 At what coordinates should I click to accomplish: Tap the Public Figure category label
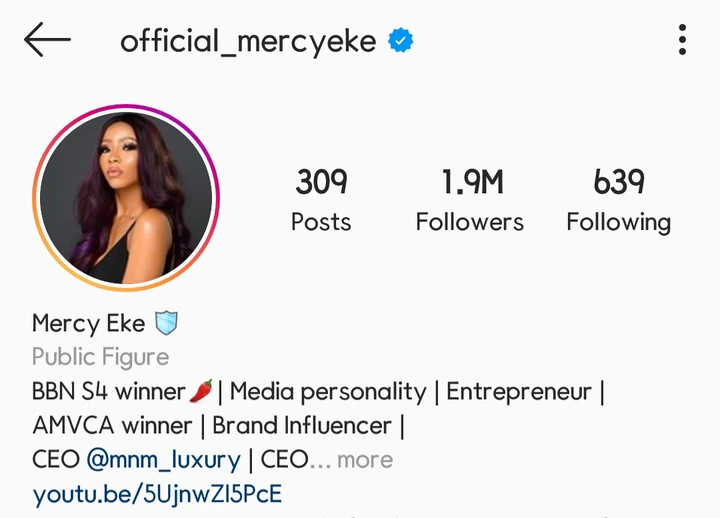[101, 357]
